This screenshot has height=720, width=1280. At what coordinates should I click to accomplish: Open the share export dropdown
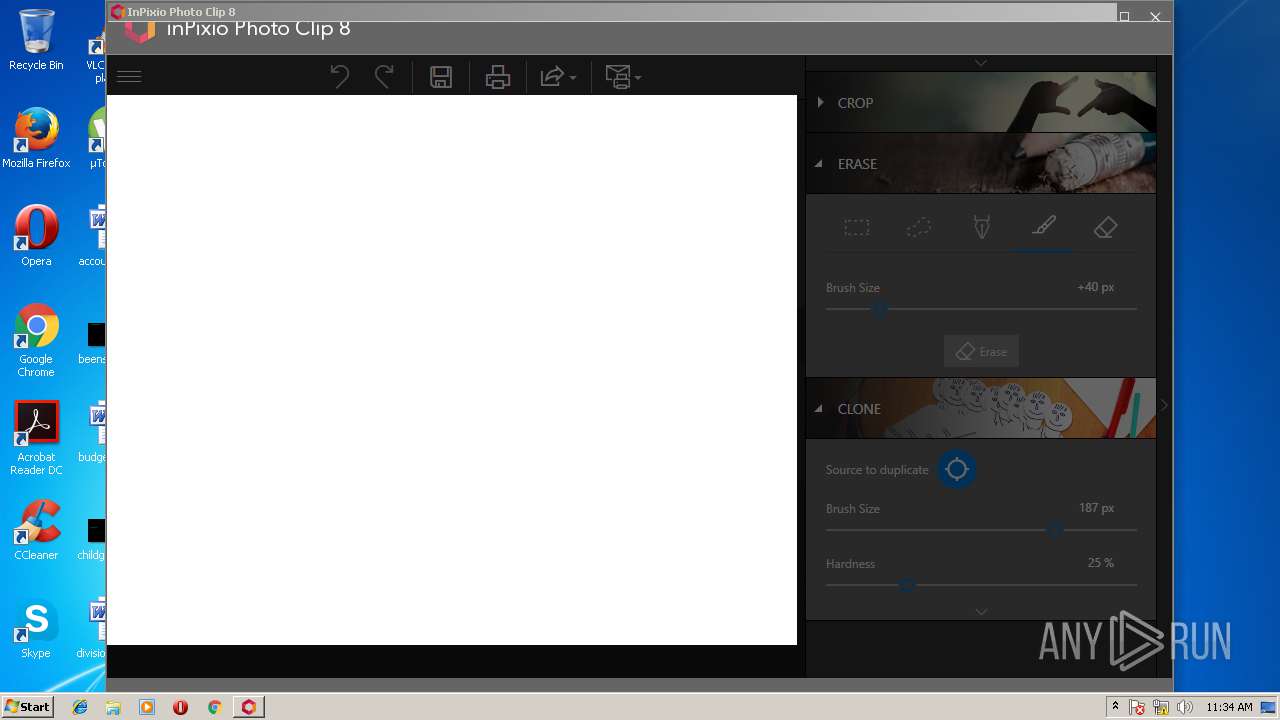click(558, 77)
